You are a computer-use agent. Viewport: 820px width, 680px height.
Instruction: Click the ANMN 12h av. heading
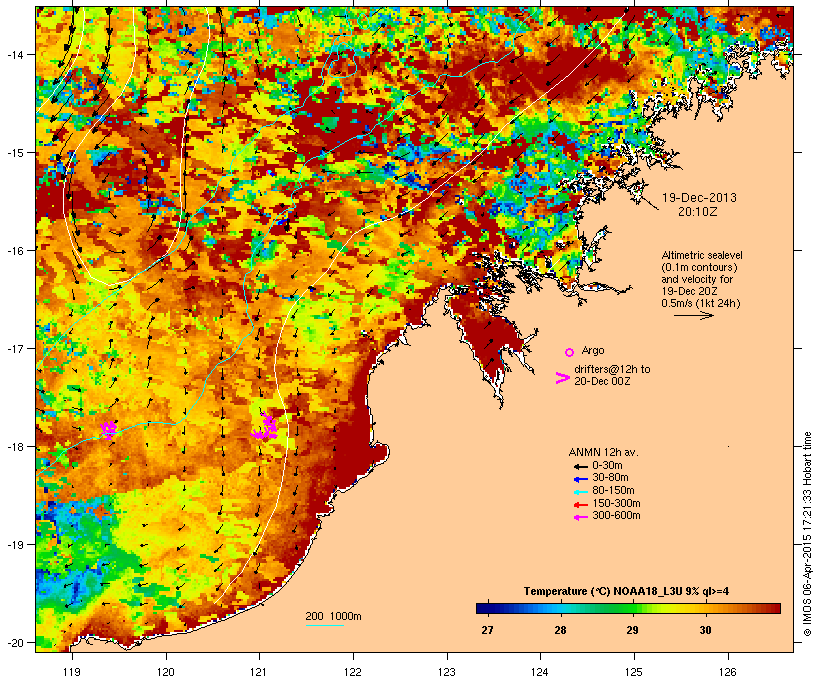pos(603,452)
